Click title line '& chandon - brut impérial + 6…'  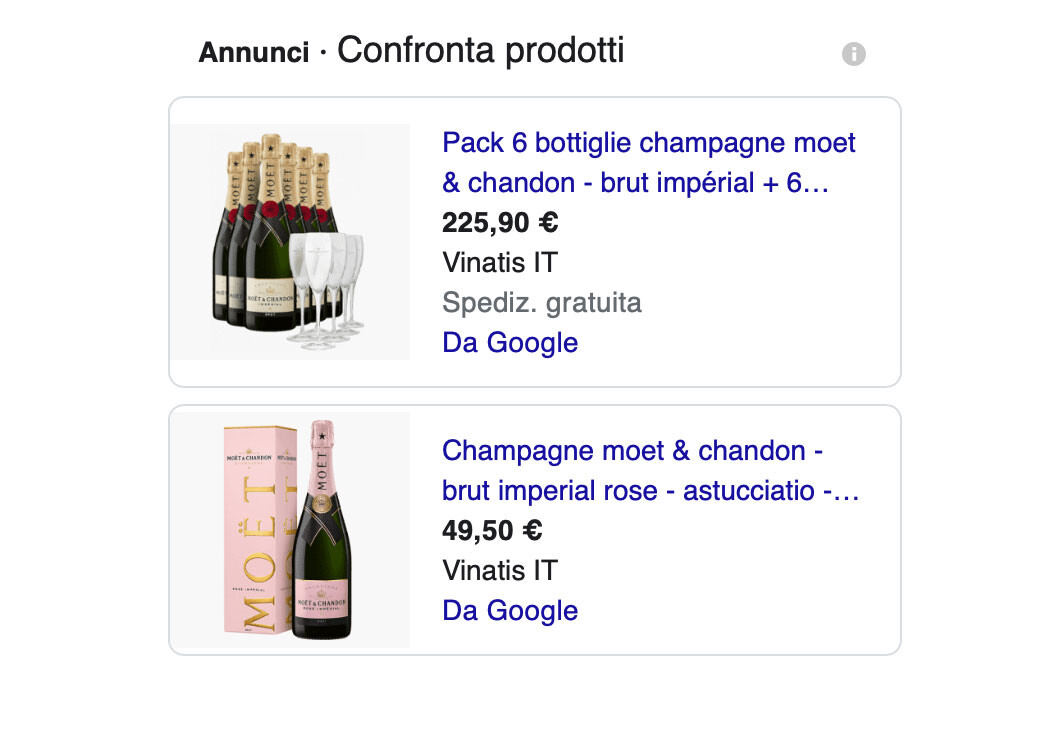click(x=636, y=183)
